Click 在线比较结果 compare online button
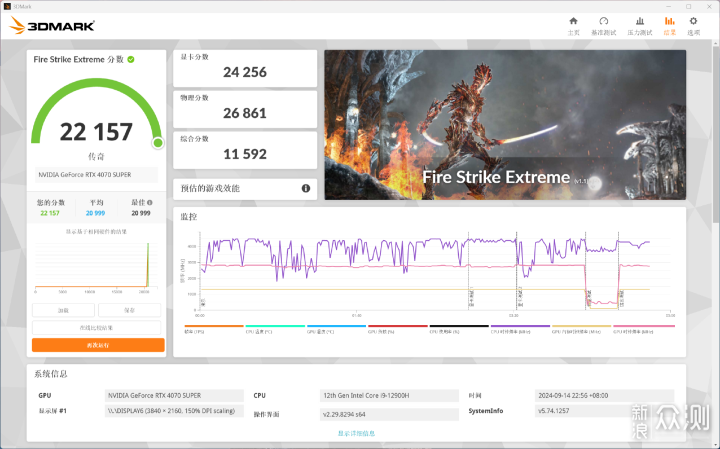Screen dimensions: 720x449 click(96, 328)
